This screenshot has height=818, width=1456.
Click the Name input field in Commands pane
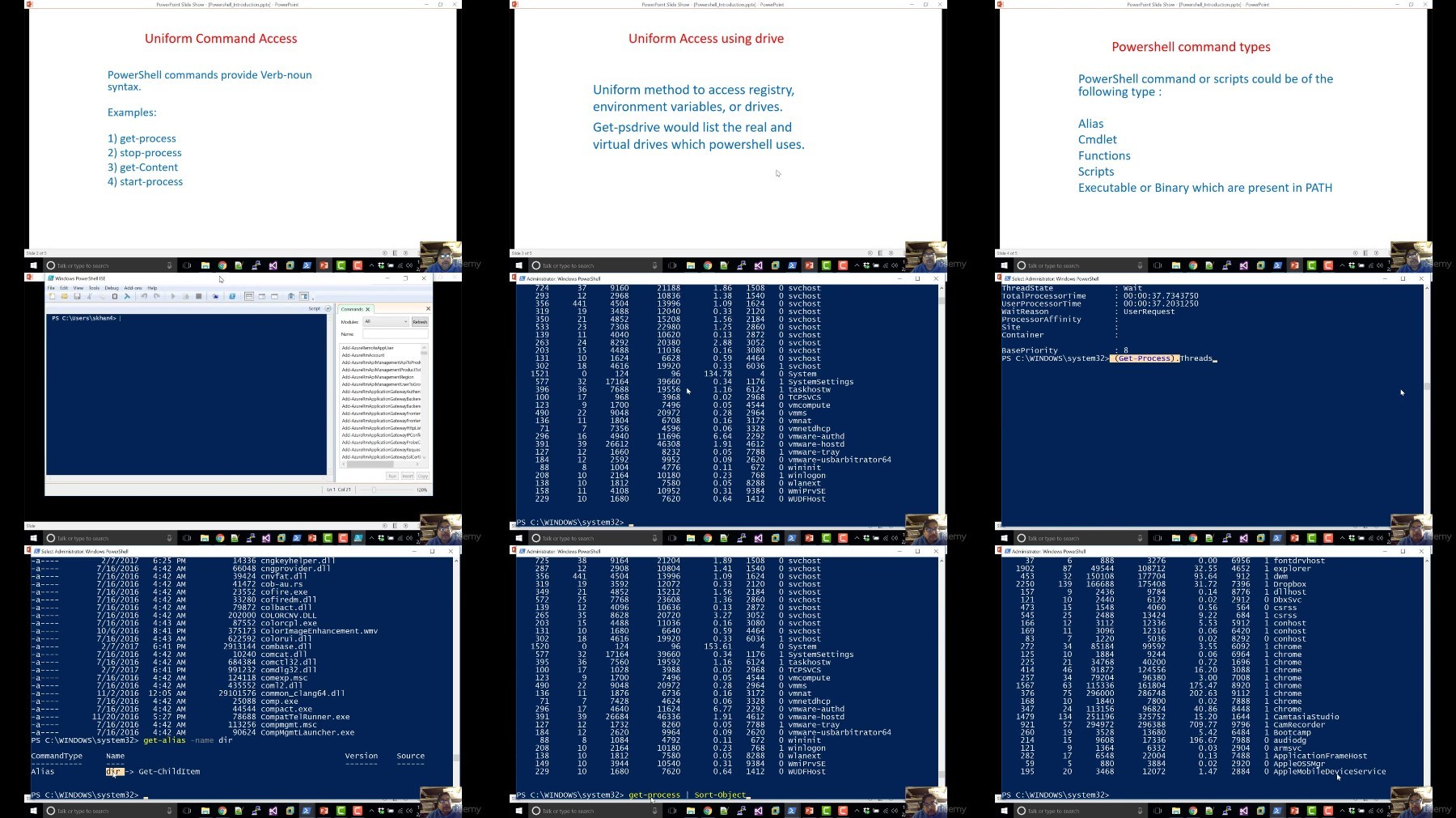[x=396, y=333]
